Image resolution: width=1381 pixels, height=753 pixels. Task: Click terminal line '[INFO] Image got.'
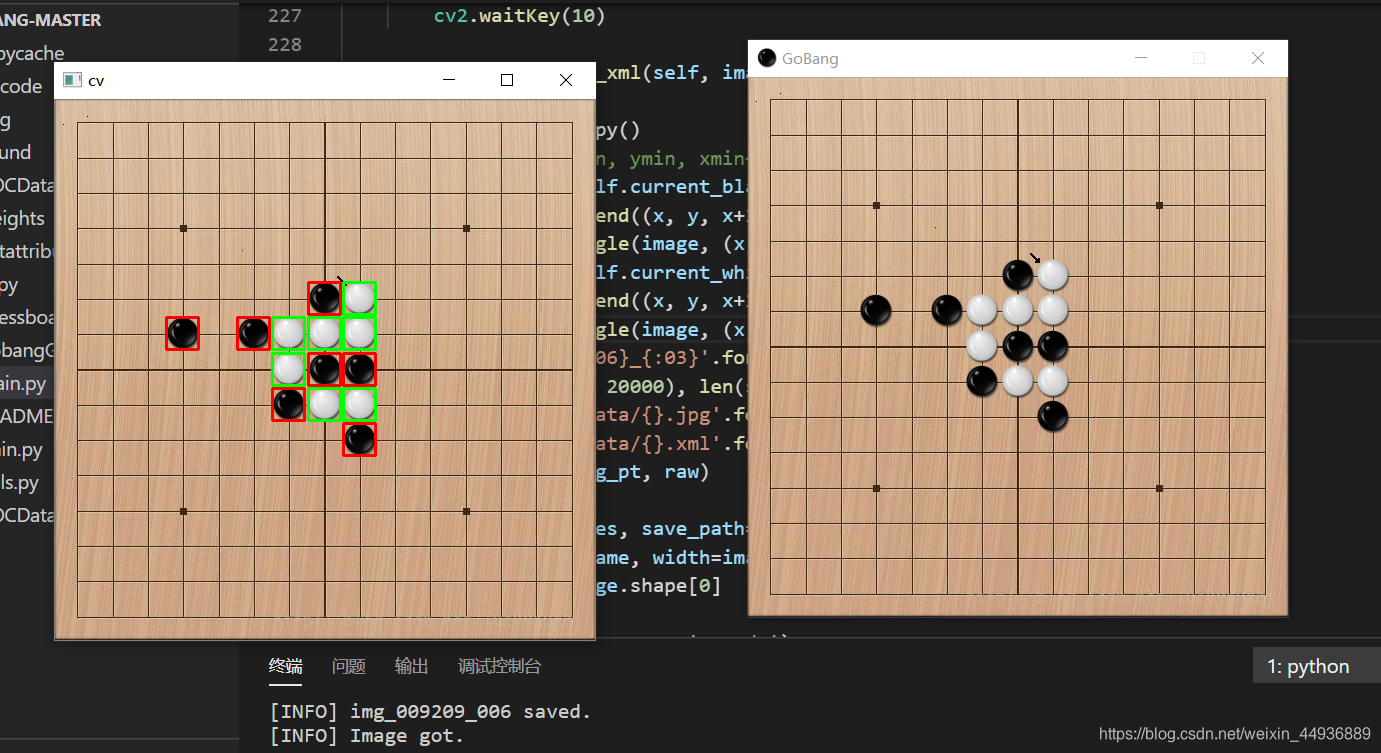[x=367, y=736]
